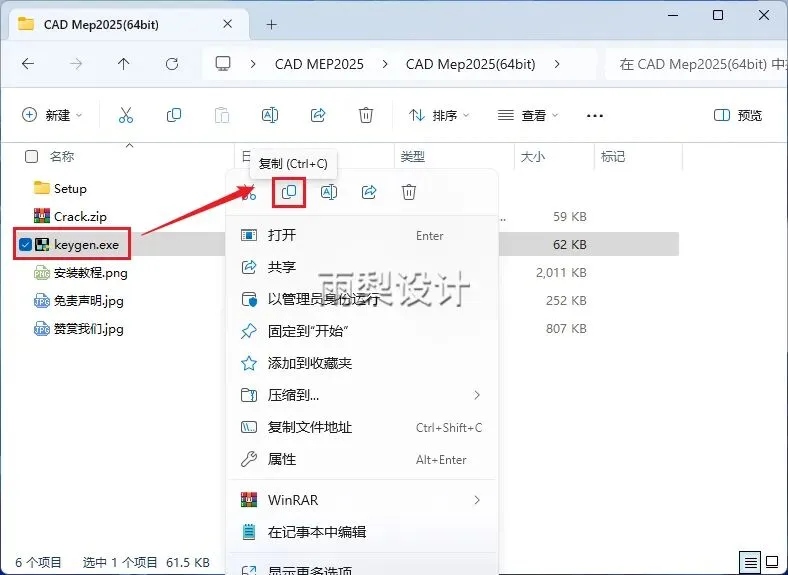Toggle the 预览 preview pane
This screenshot has height=575, width=788.
pos(738,116)
